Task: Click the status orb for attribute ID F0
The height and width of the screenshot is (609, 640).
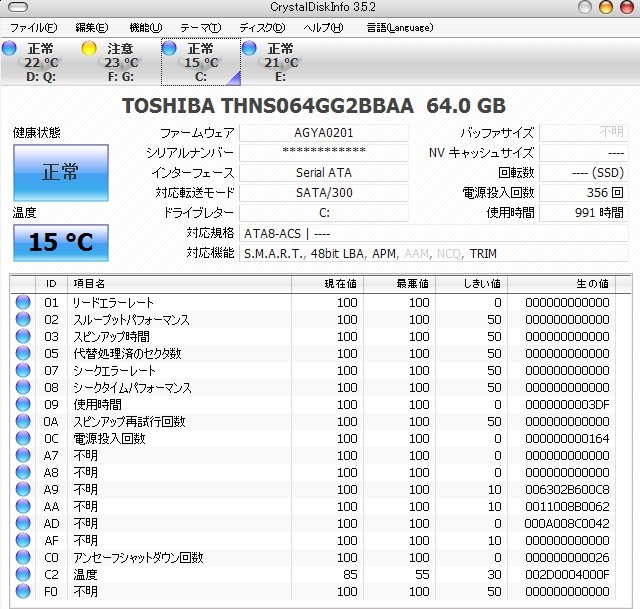Action: pyautogui.click(x=23, y=591)
